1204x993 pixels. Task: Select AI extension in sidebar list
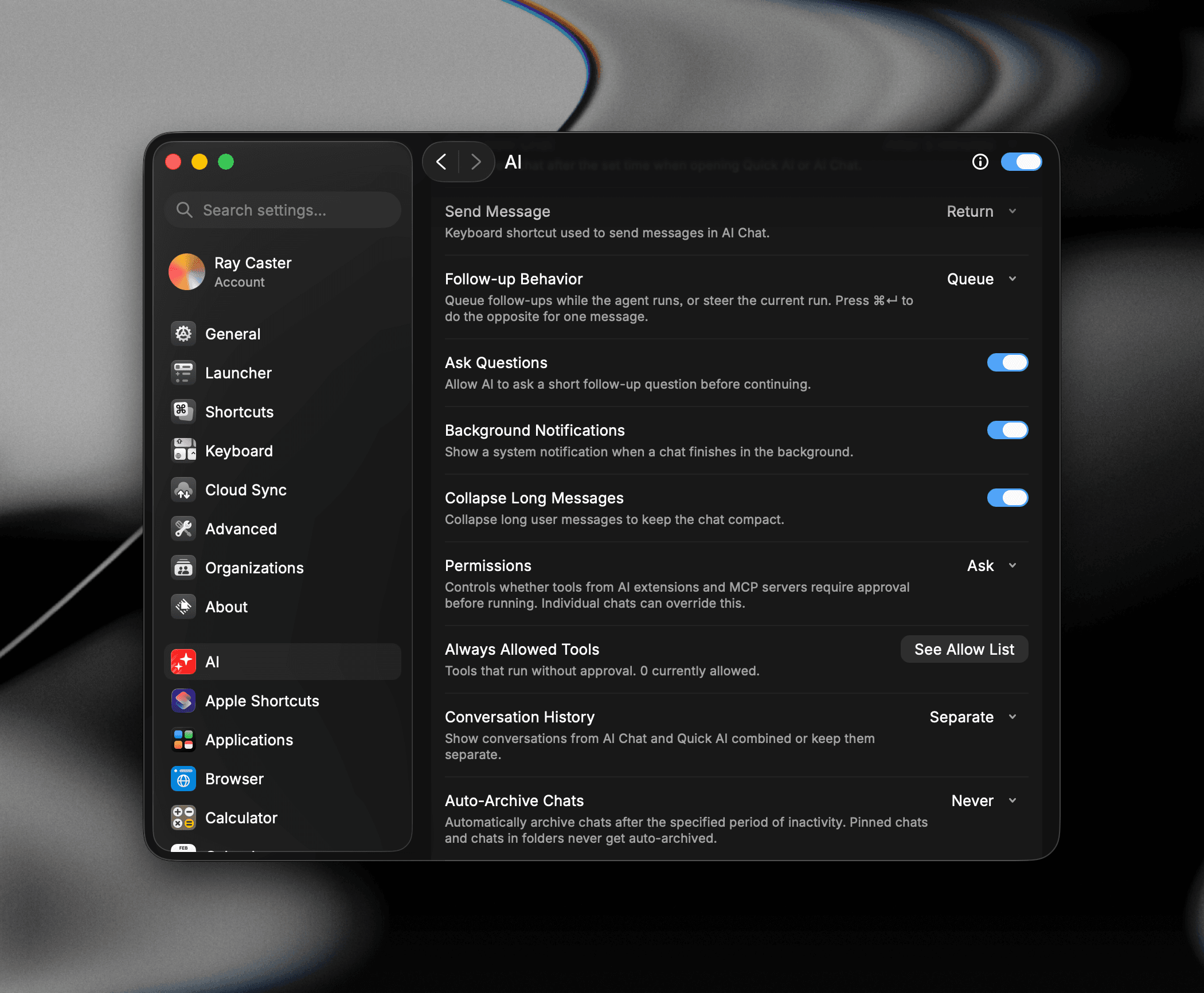(283, 662)
